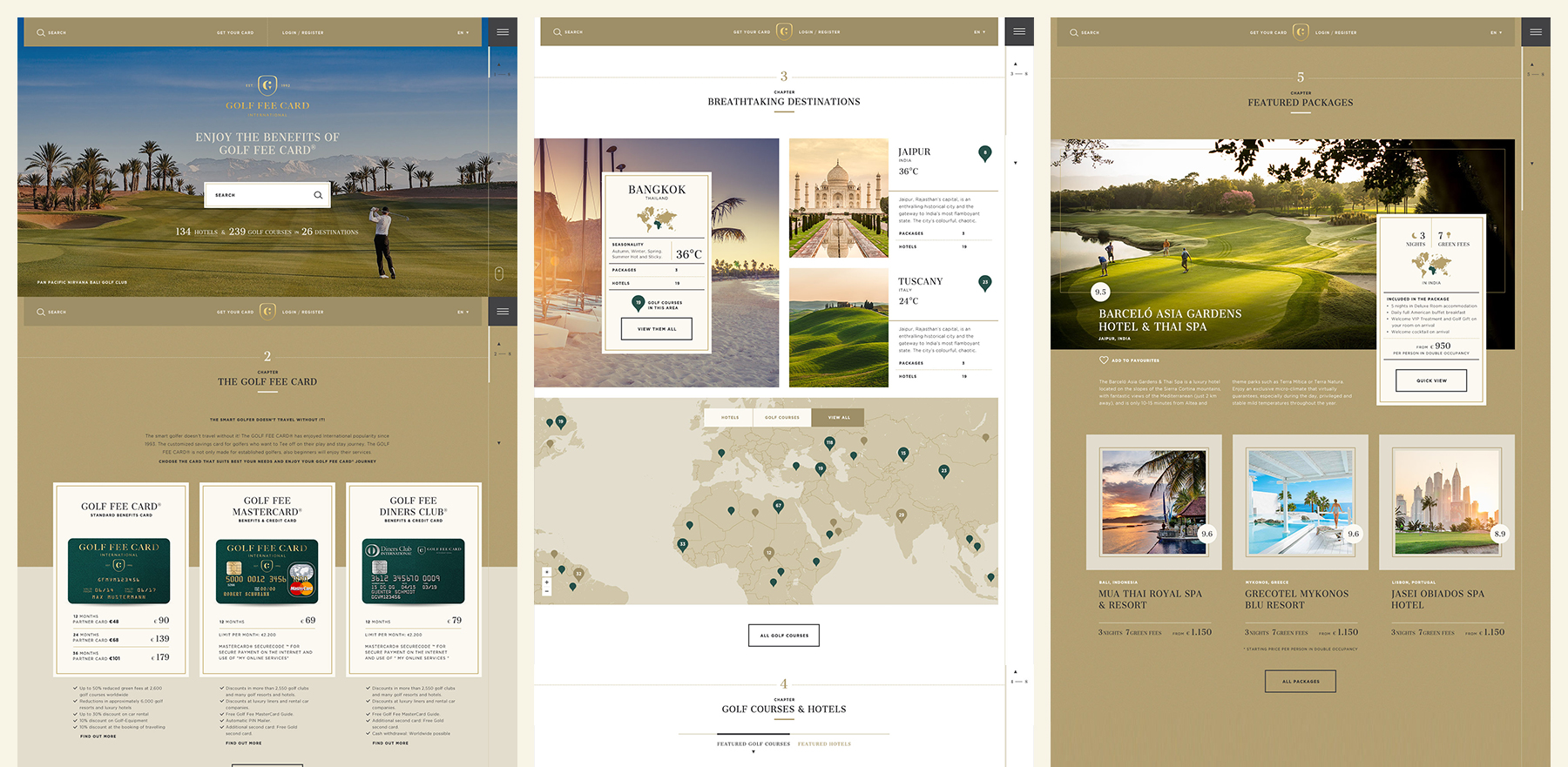Open the EN language dropdown over hero image
Screen dimensions: 1568x767
(x=463, y=32)
